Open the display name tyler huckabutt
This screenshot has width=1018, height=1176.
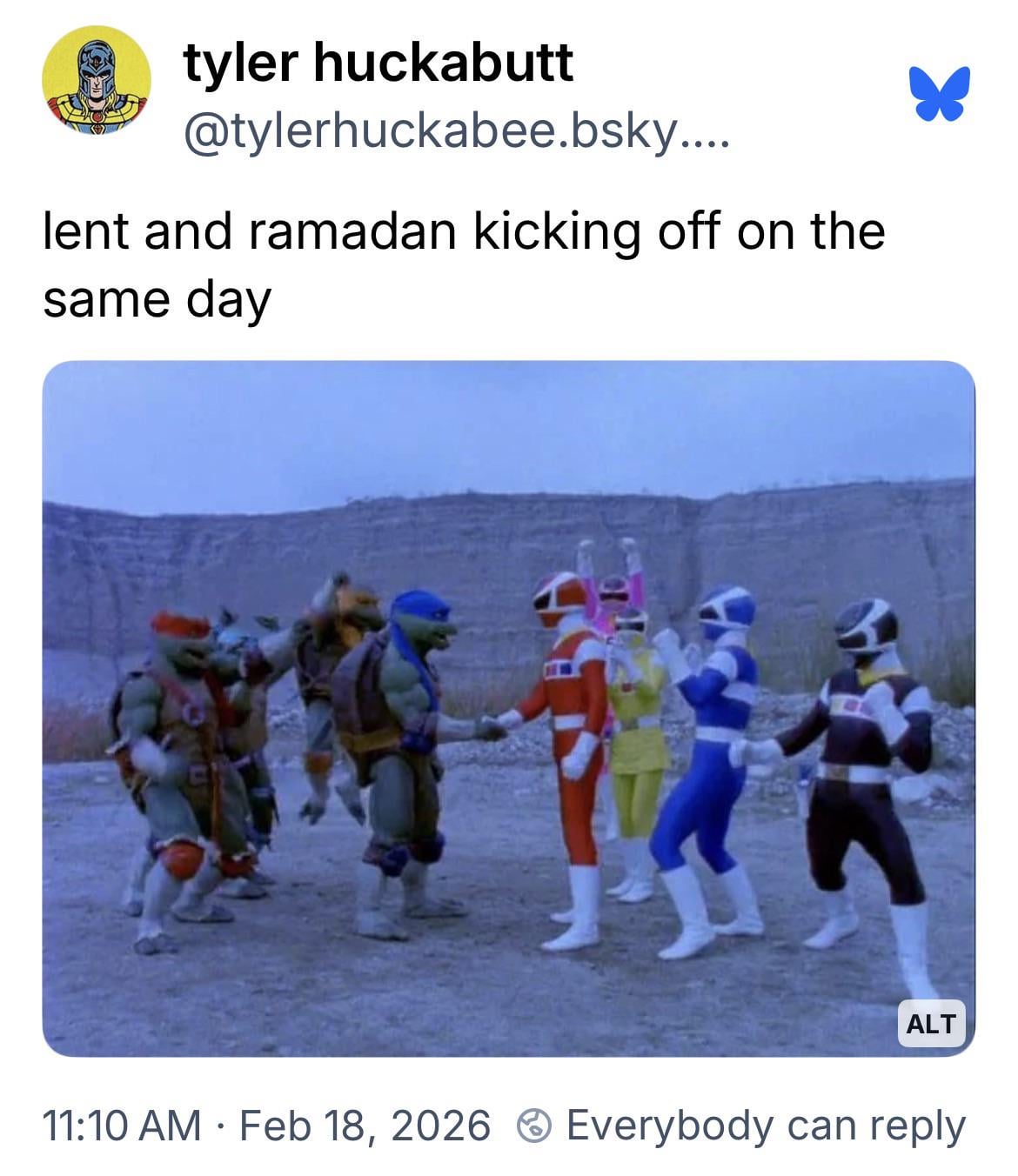point(378,62)
